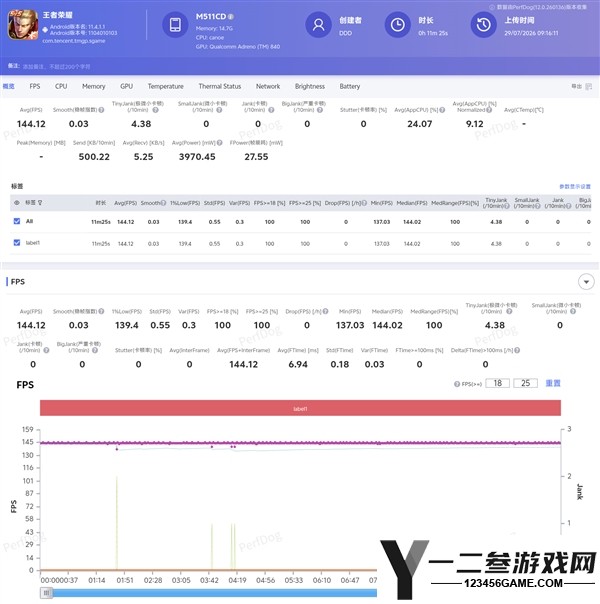Click help icon under FPS section BigJank label
The height and width of the screenshot is (604, 600).
(95, 350)
